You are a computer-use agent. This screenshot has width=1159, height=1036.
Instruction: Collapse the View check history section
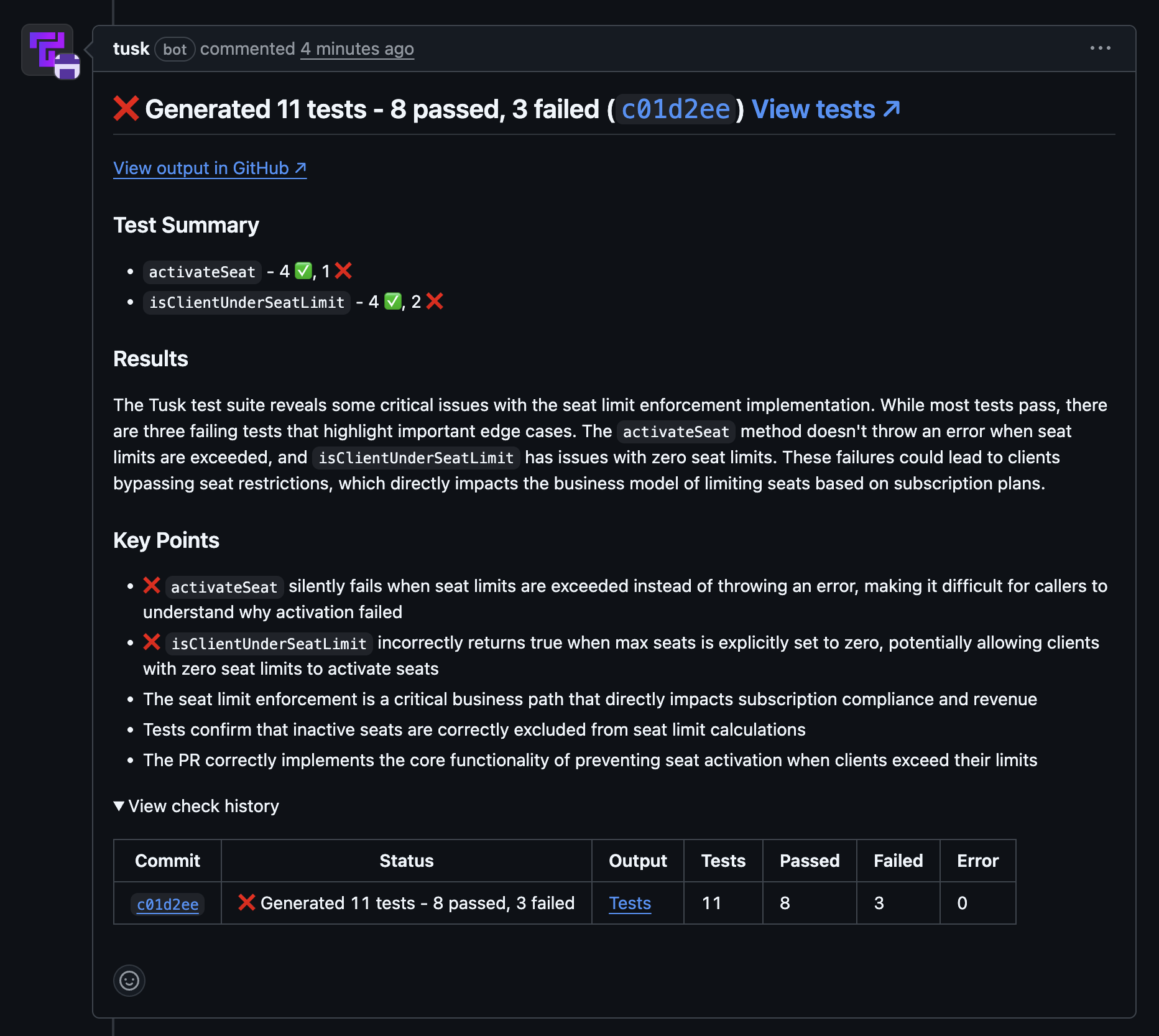point(196,806)
